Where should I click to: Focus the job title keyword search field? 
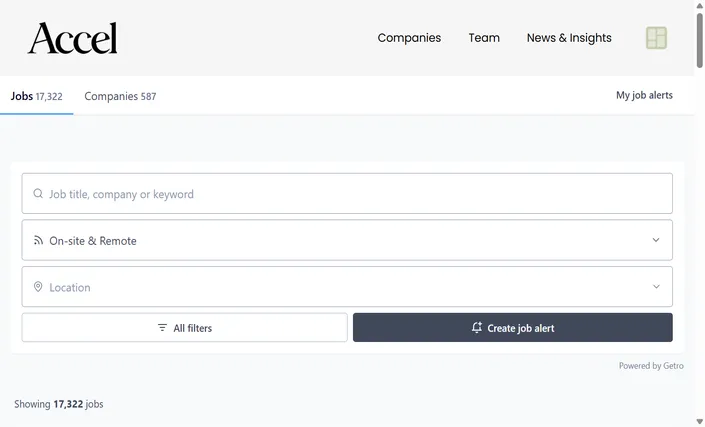[347, 193]
